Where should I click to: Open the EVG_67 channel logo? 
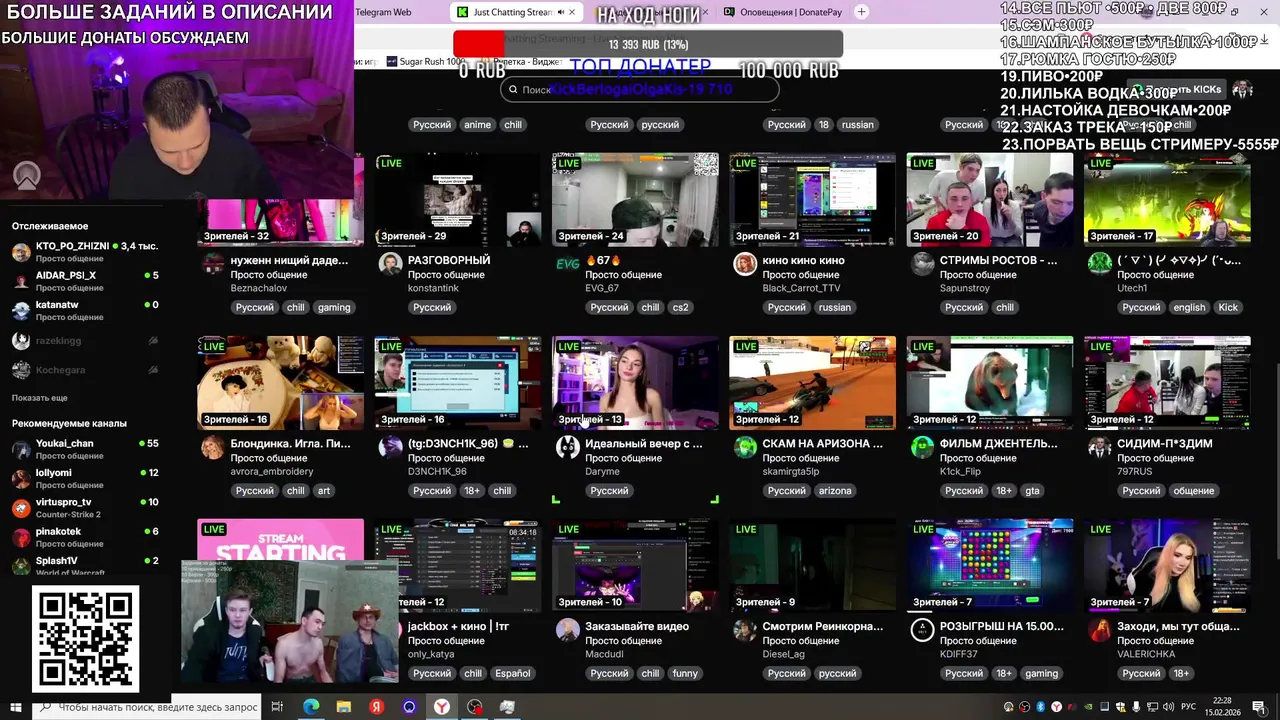click(567, 264)
